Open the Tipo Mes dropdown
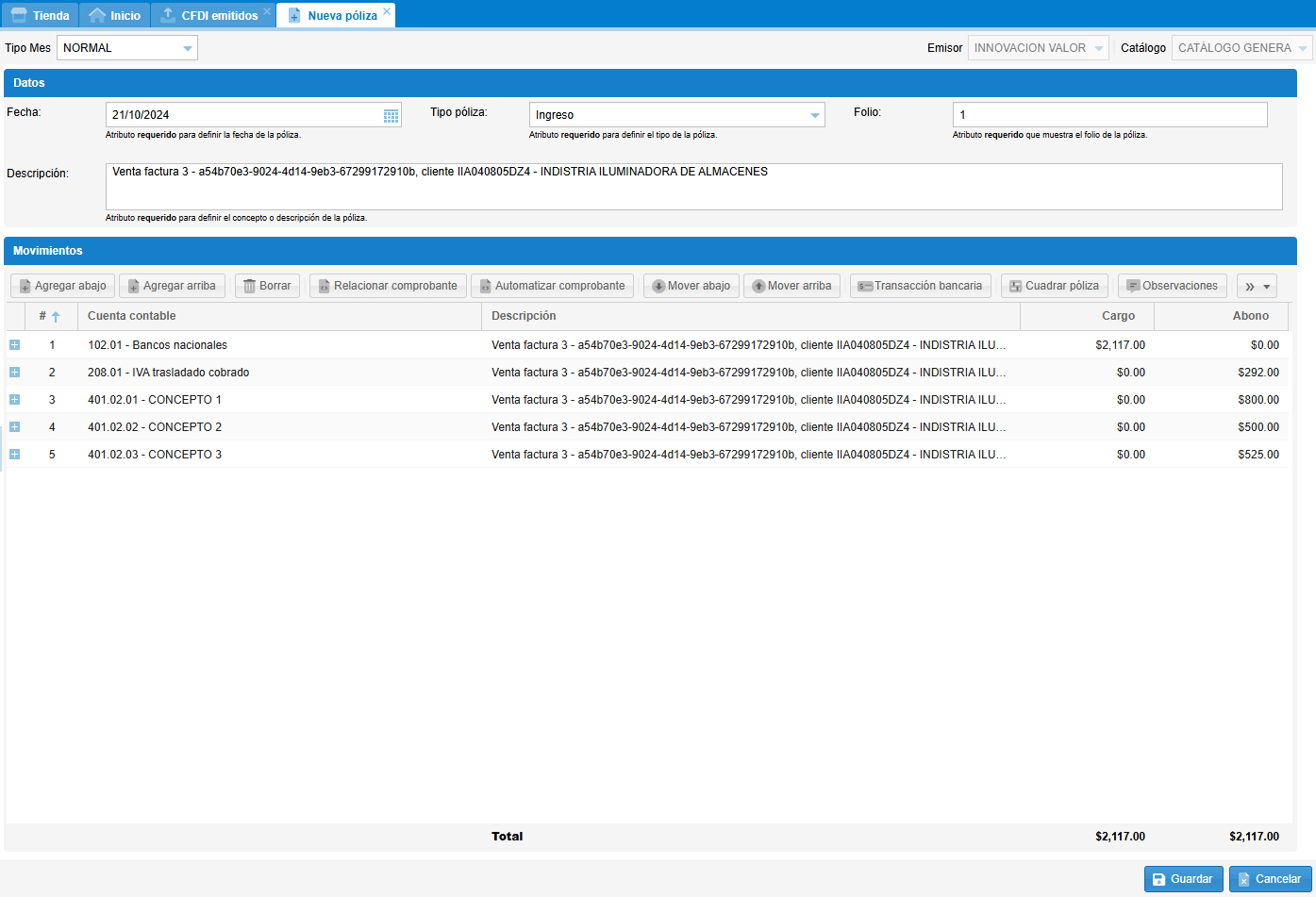This screenshot has height=897, width=1316. 187,48
